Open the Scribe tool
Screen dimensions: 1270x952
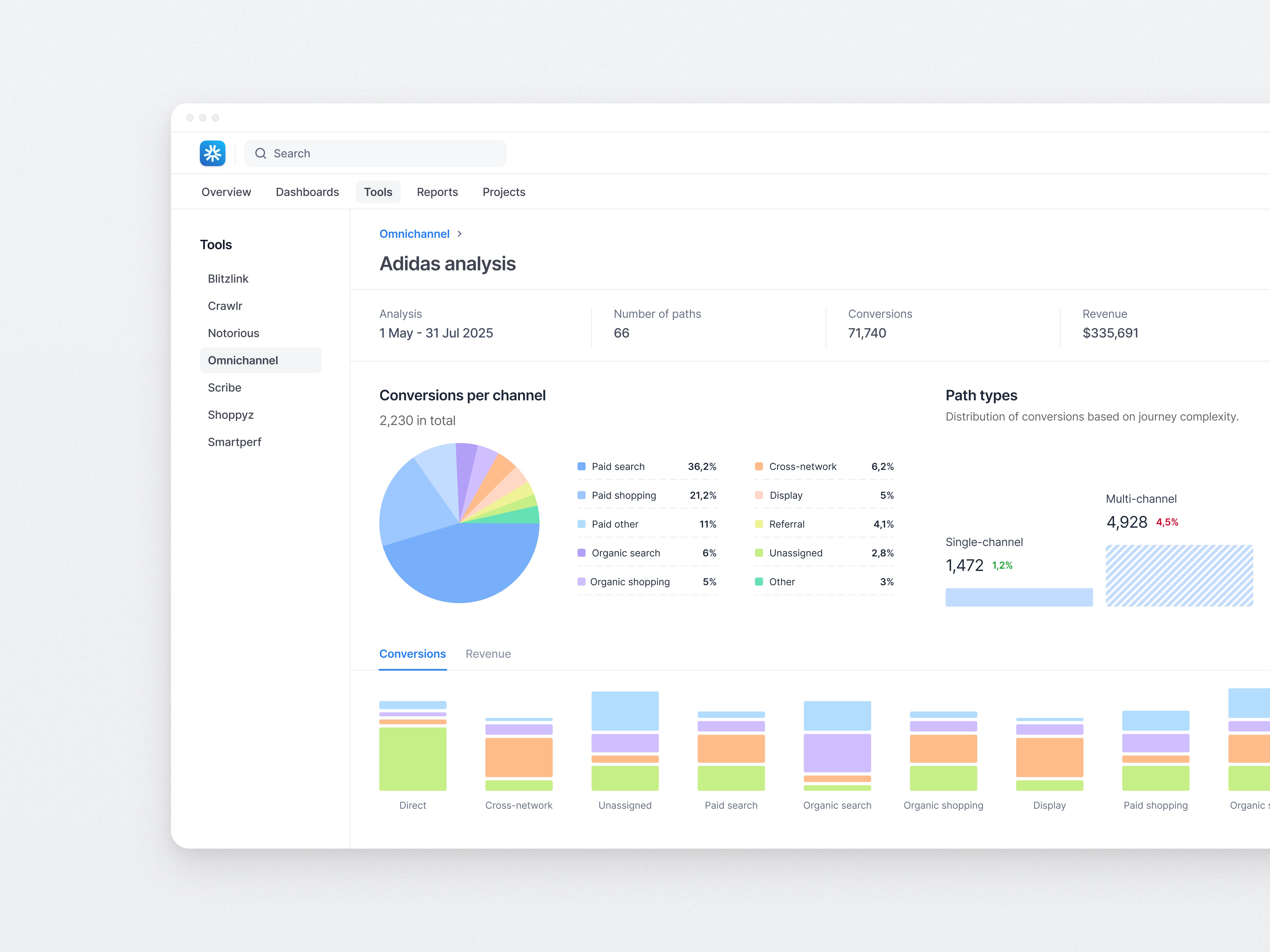225,387
